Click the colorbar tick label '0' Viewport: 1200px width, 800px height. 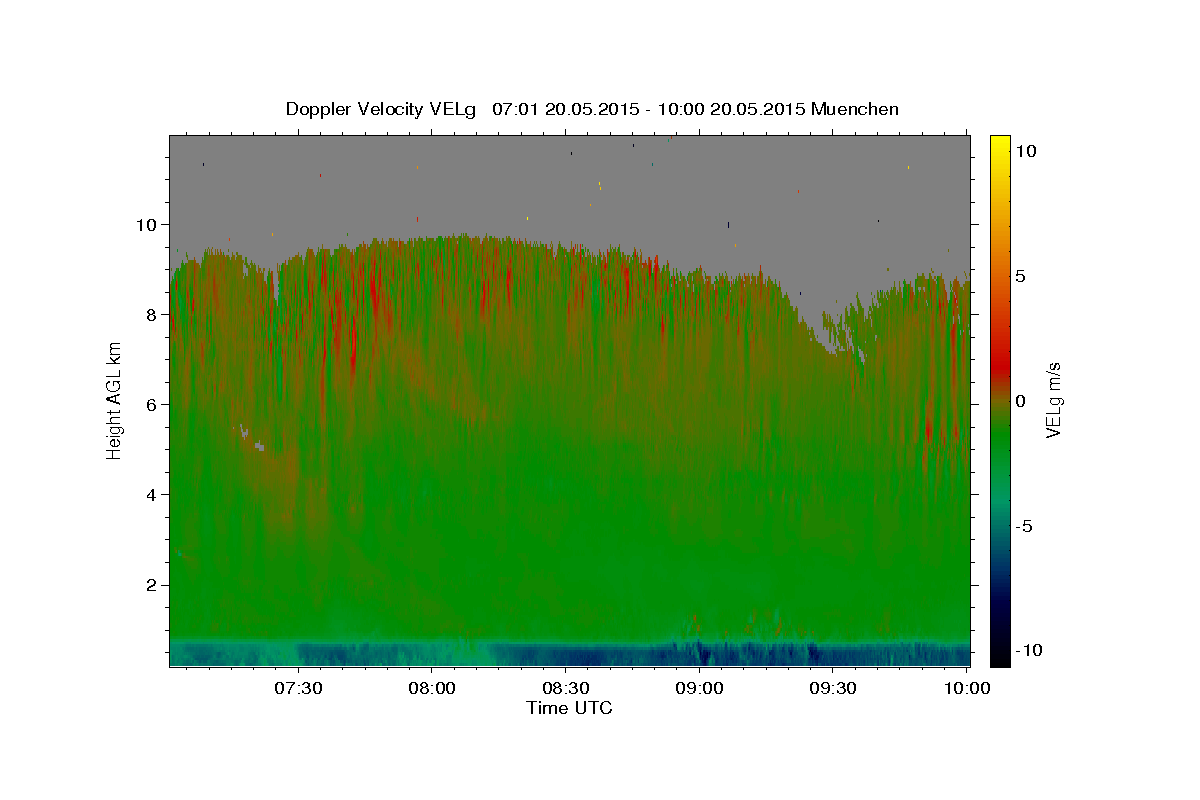1022,401
